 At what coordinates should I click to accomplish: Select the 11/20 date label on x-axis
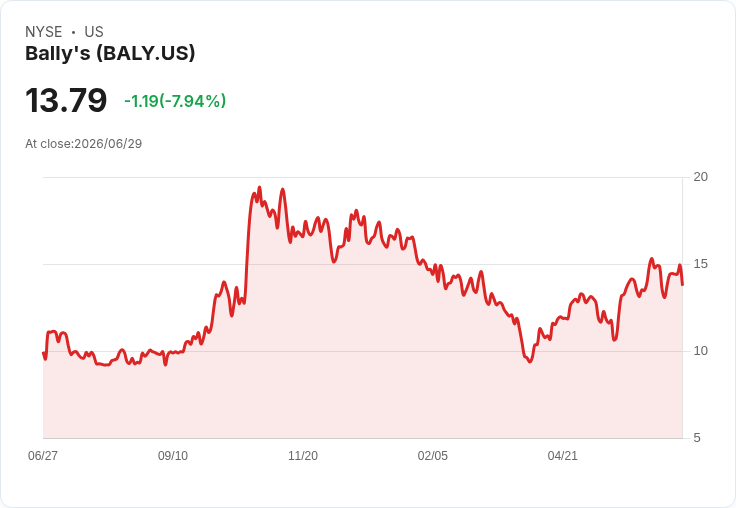(x=303, y=455)
